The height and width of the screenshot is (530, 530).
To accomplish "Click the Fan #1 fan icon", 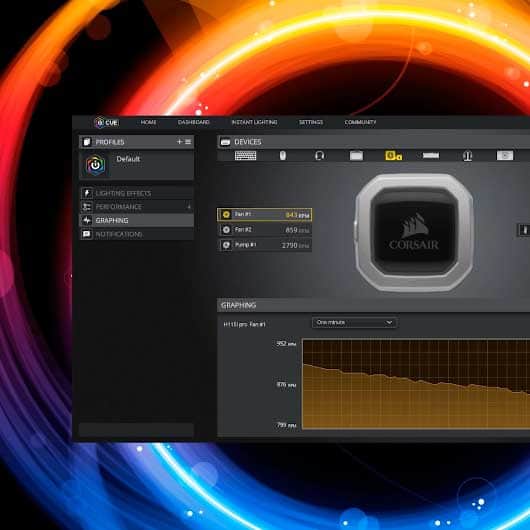I will click(x=226, y=214).
